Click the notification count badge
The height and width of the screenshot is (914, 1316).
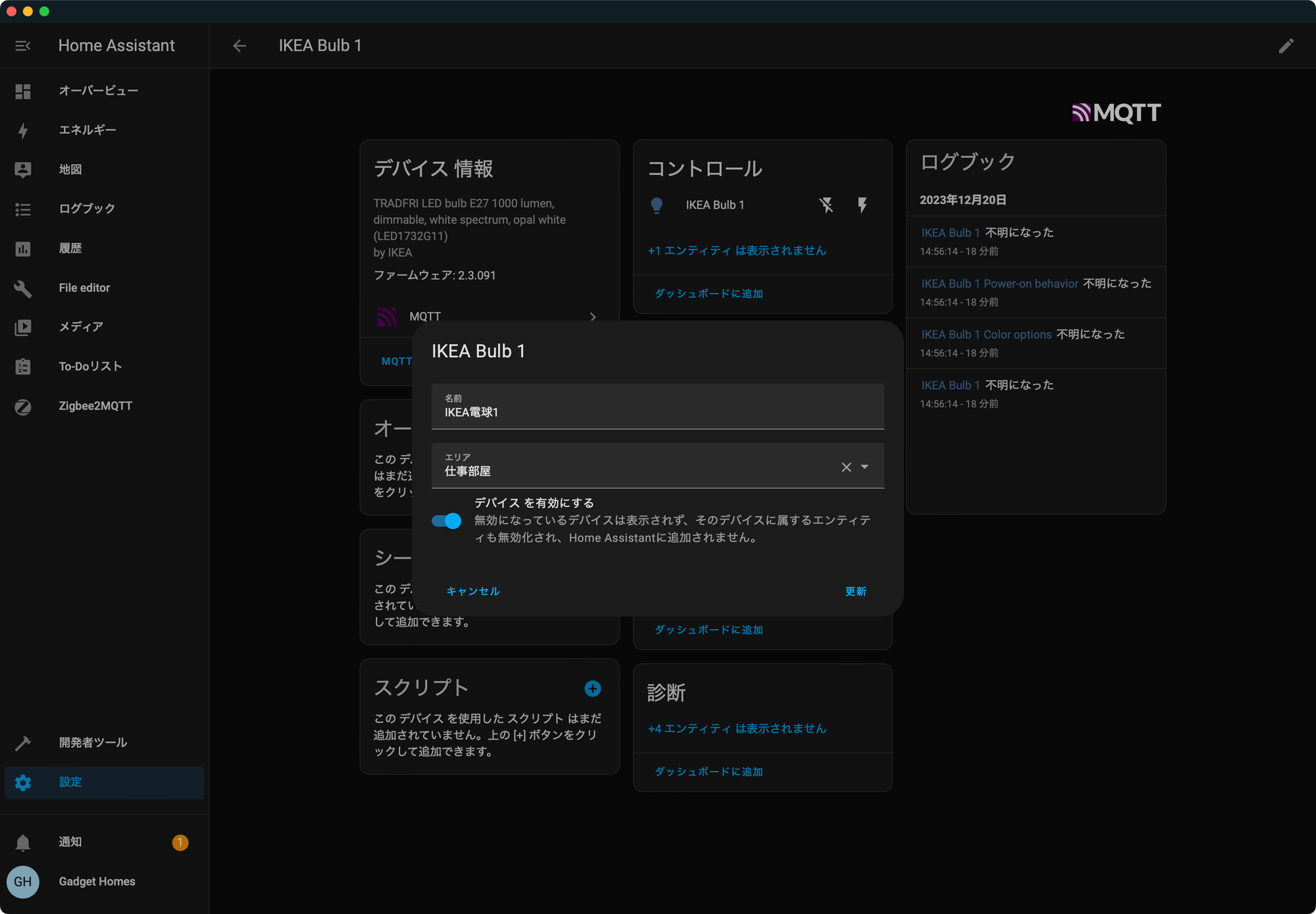click(180, 842)
